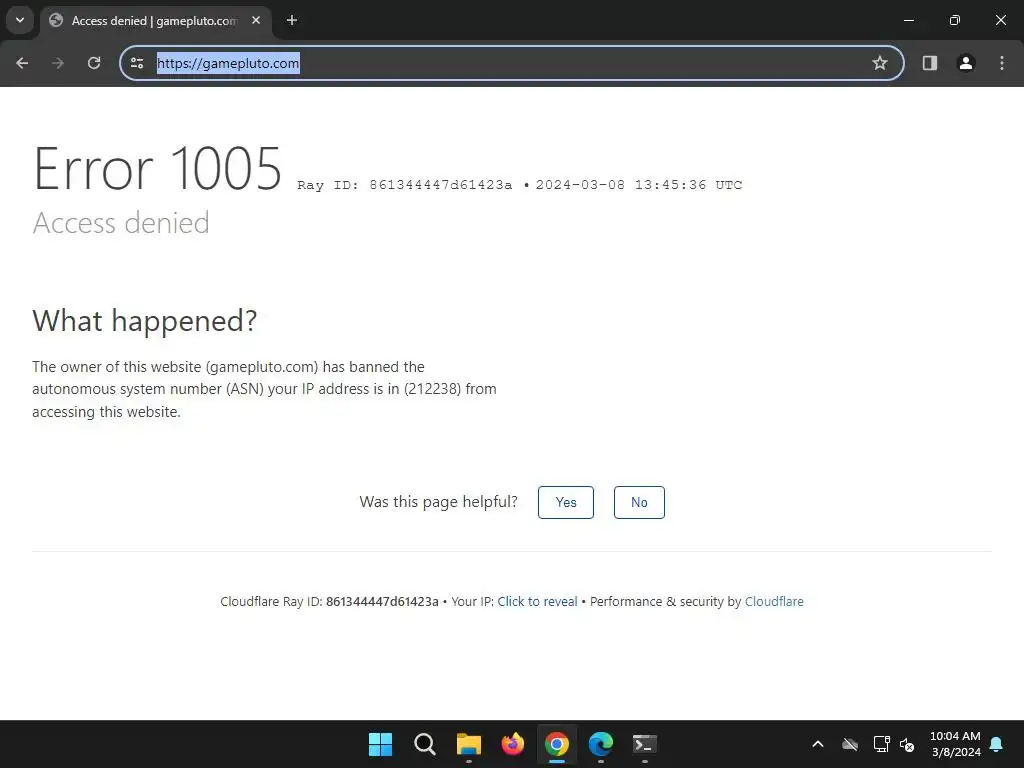Image resolution: width=1024 pixels, height=768 pixels.
Task: Click the What happened? heading
Action: click(x=144, y=321)
